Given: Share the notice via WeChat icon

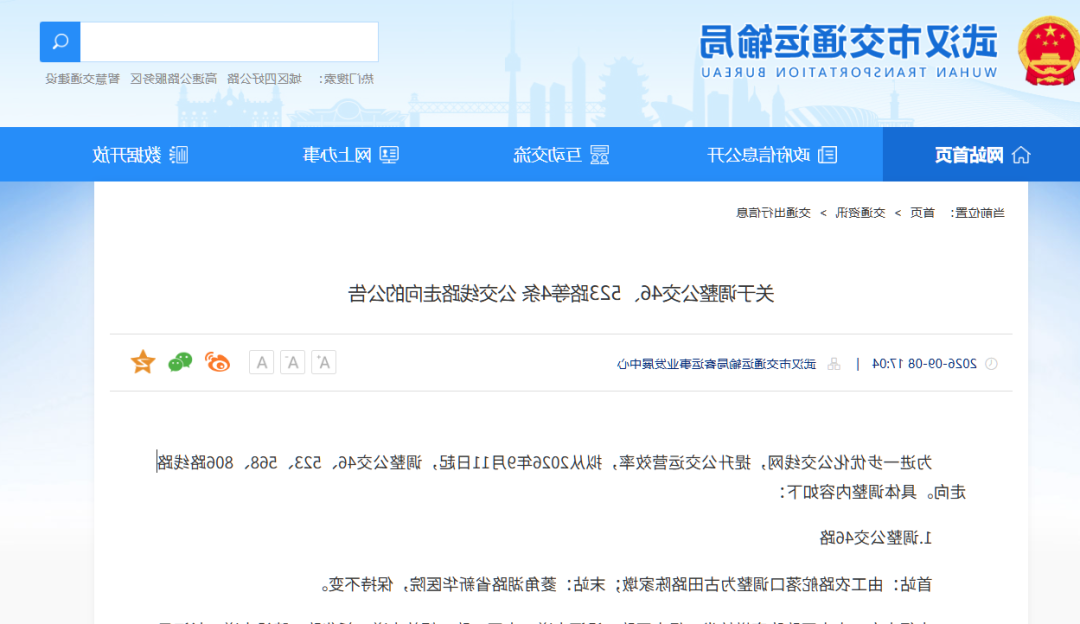Looking at the screenshot, I should tap(180, 362).
